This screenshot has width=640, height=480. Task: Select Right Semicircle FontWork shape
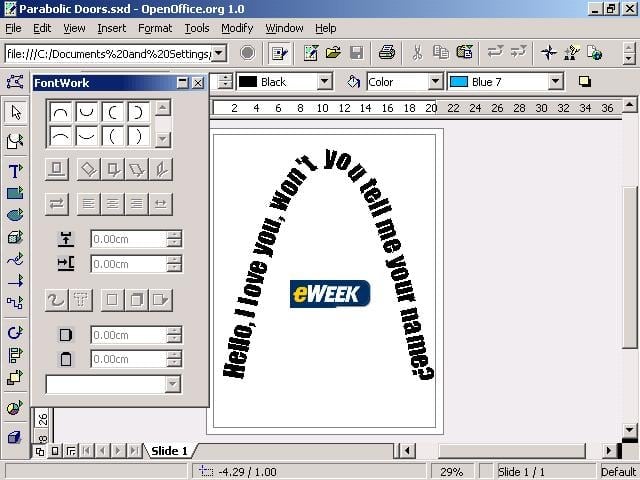click(x=139, y=112)
